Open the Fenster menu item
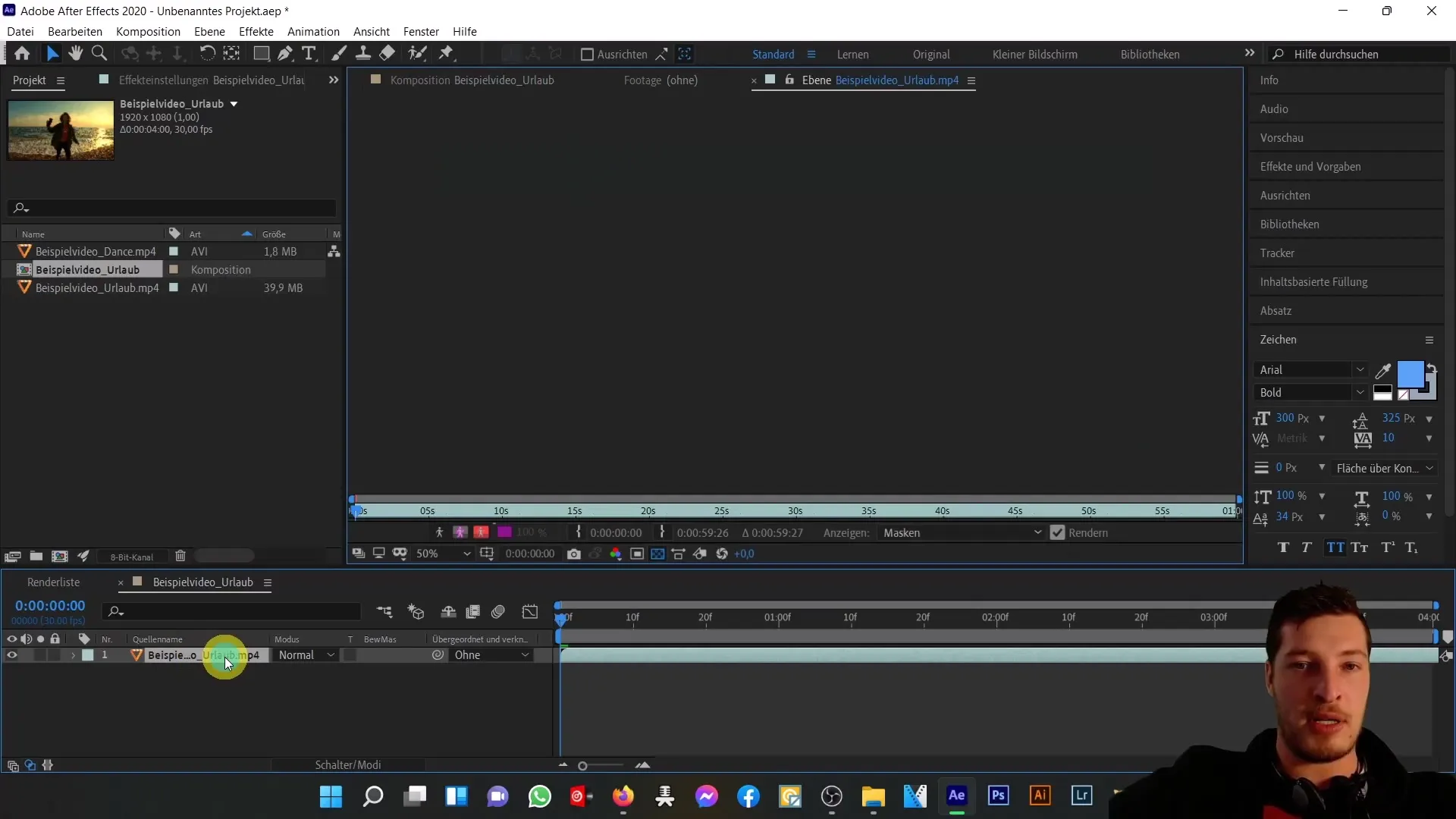The height and width of the screenshot is (819, 1456). click(x=421, y=31)
